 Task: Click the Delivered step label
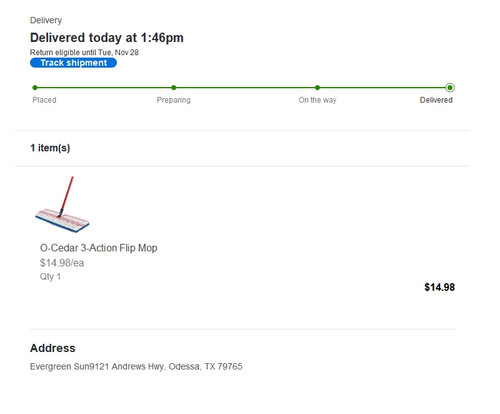(x=436, y=100)
